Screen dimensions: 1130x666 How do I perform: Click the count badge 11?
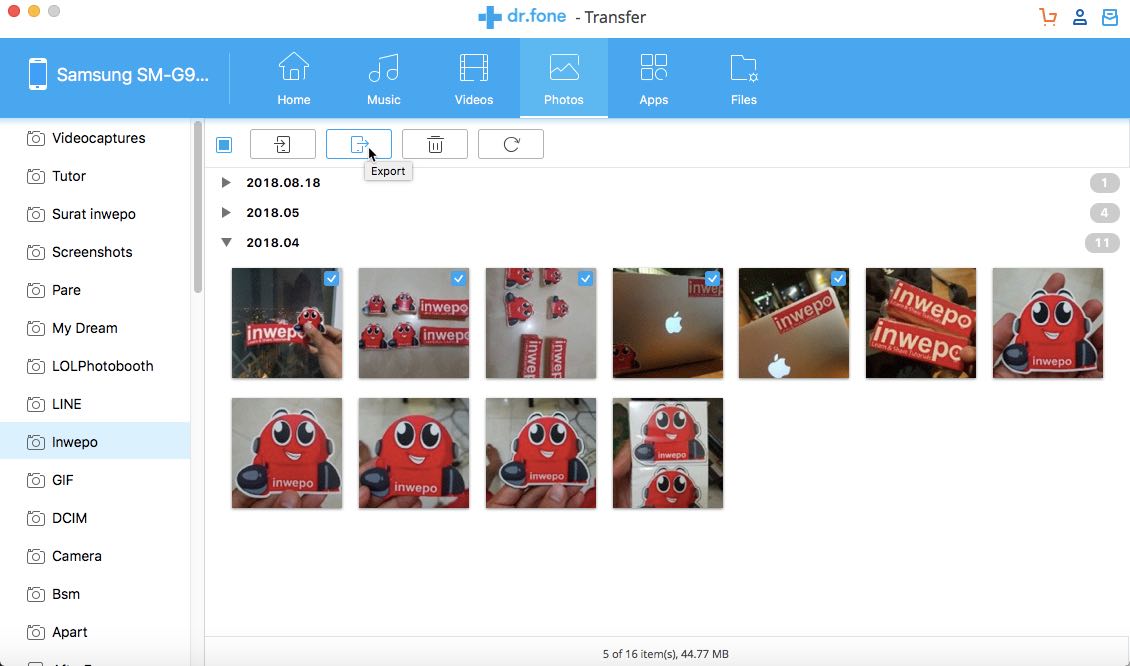(x=1102, y=243)
